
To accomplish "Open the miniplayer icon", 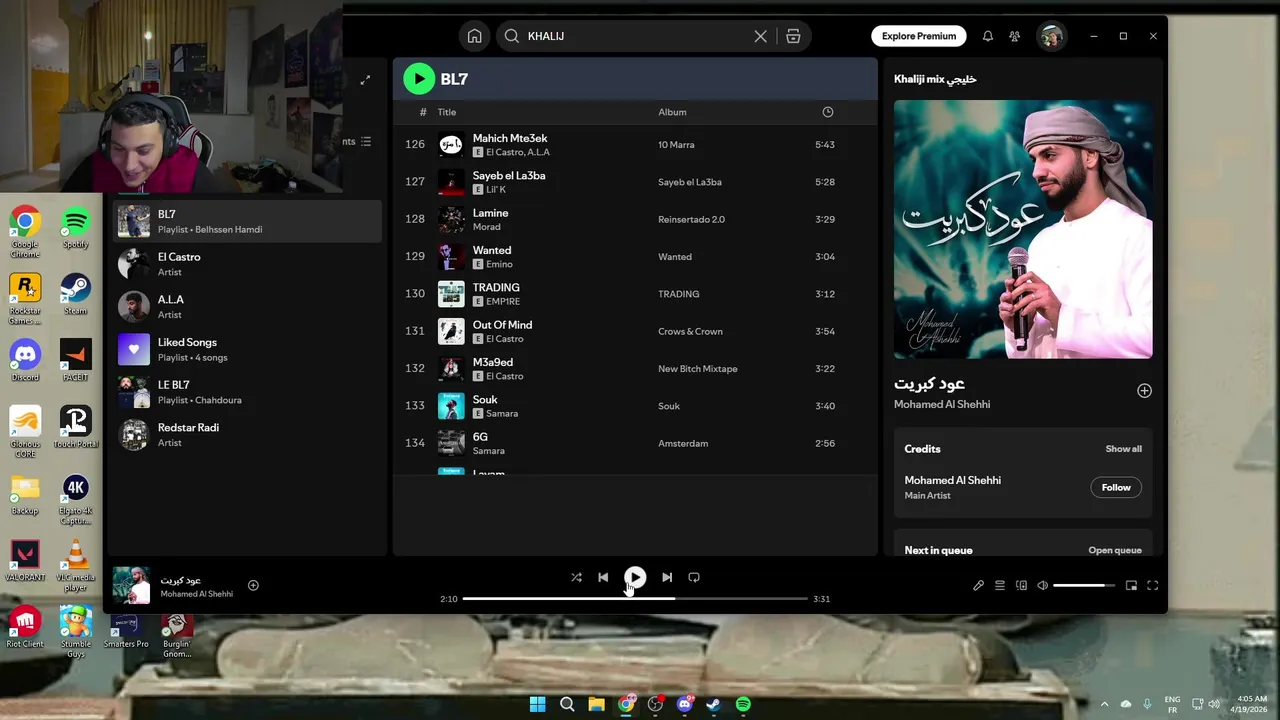I will [1131, 586].
